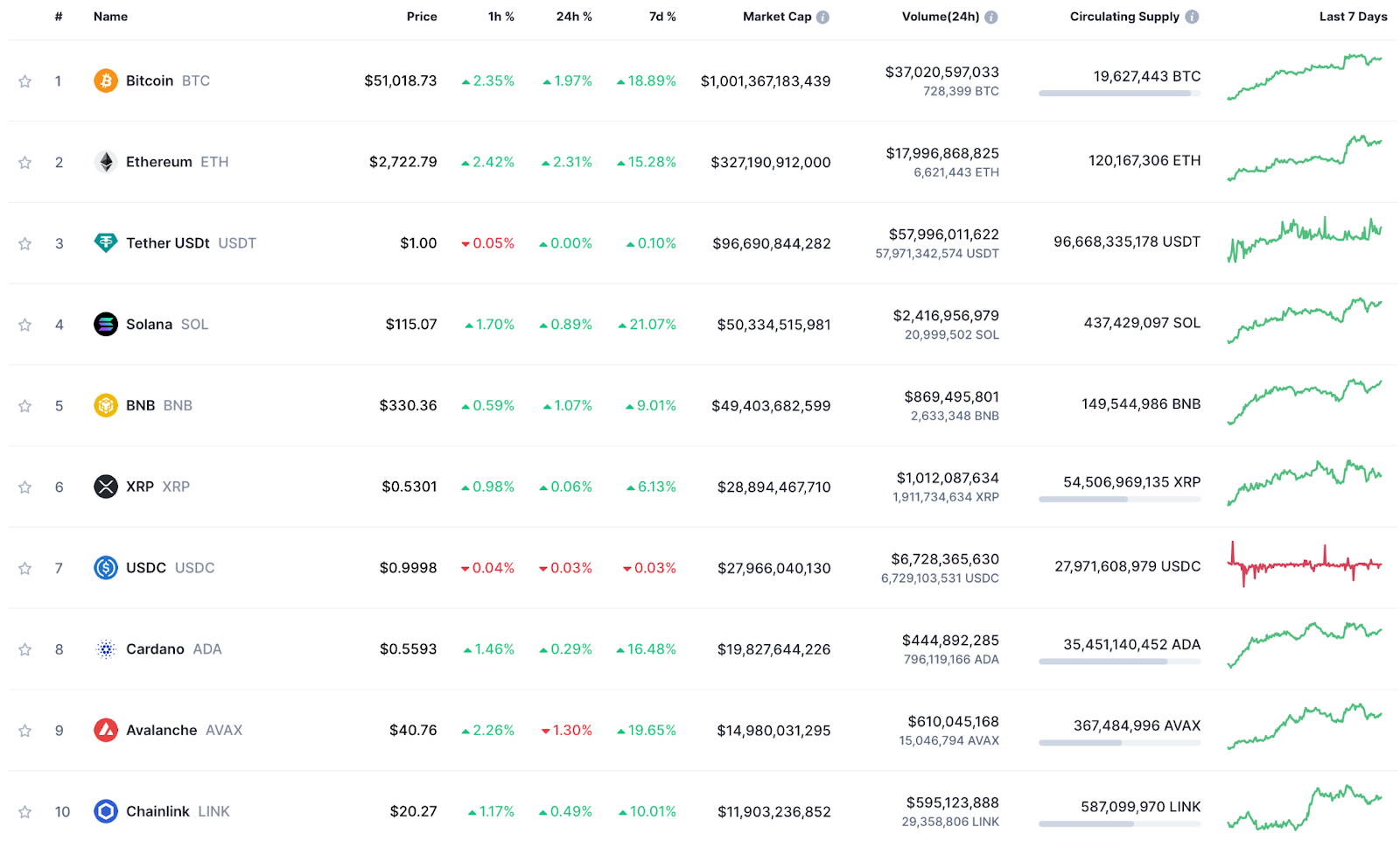Viewport: 1400px width, 841px height.
Task: Sort by Volume(24h) header
Action: tap(941, 17)
